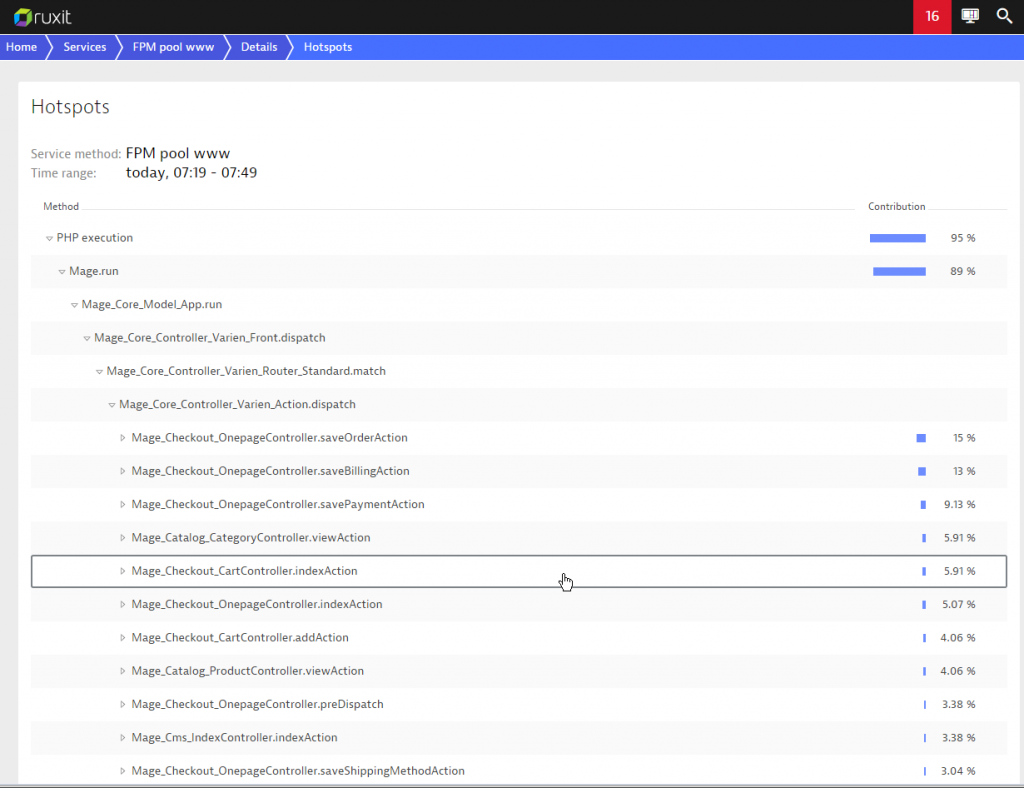Click the ruxit logo
Screen dimensions: 1024x788
point(42,17)
